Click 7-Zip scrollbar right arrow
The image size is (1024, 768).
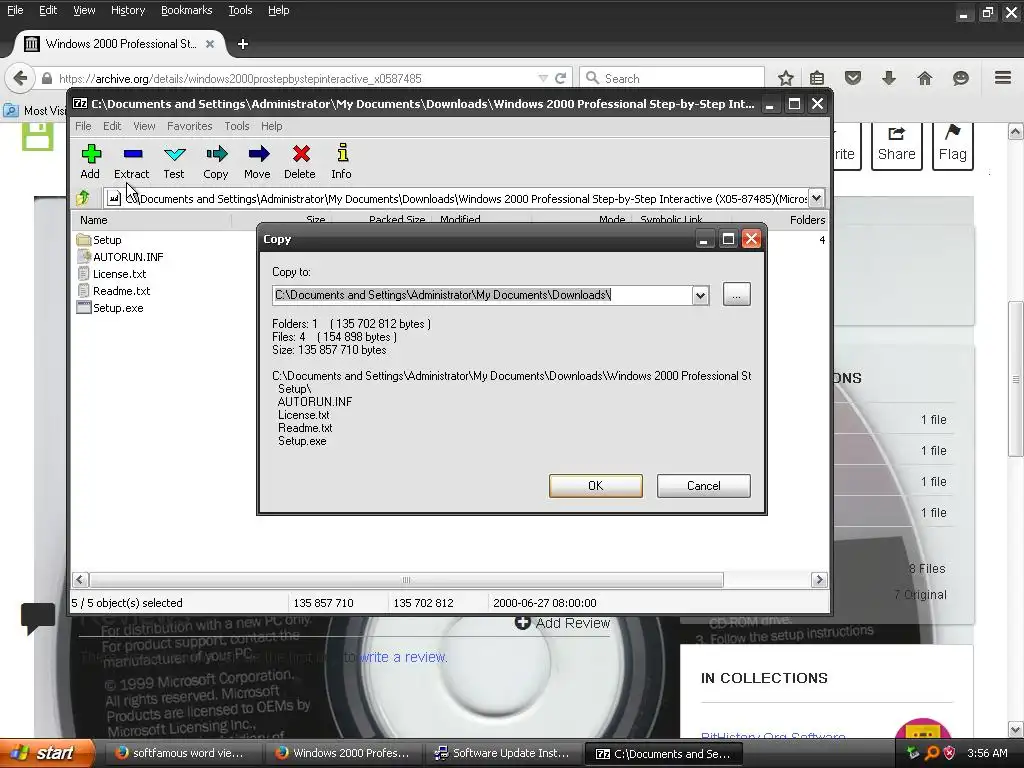click(819, 580)
